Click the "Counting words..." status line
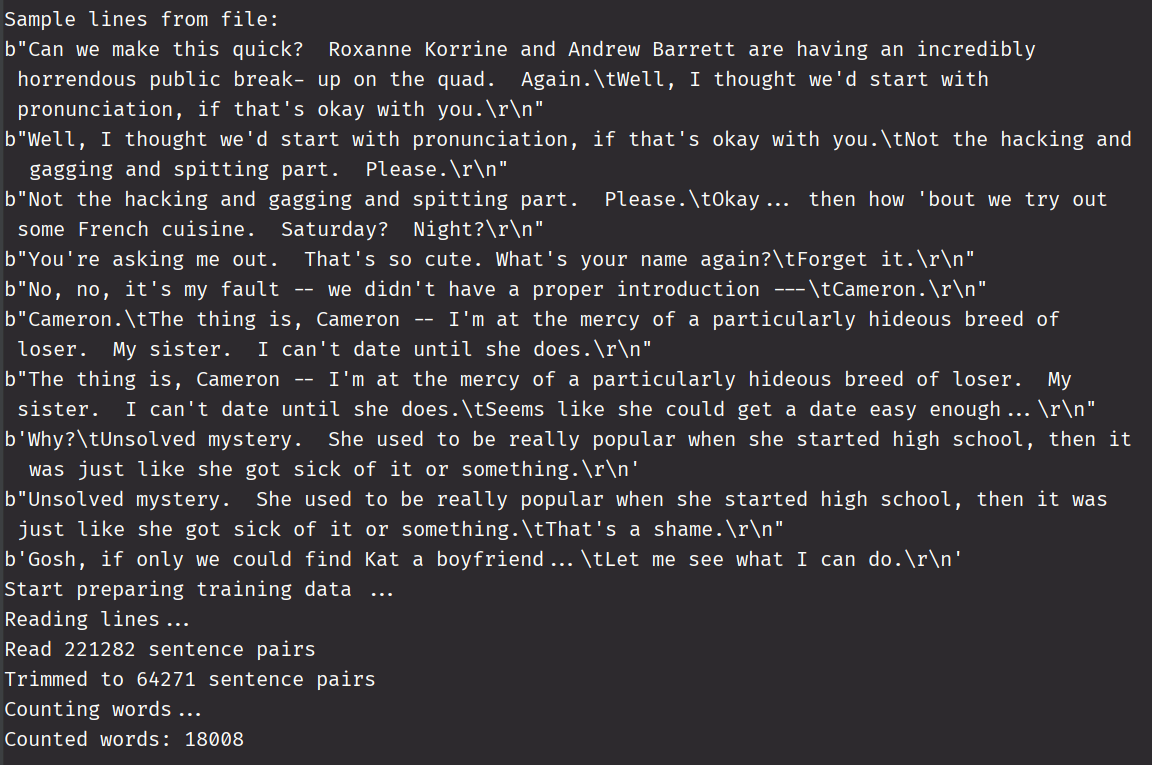This screenshot has height=765, width=1152. point(103,709)
